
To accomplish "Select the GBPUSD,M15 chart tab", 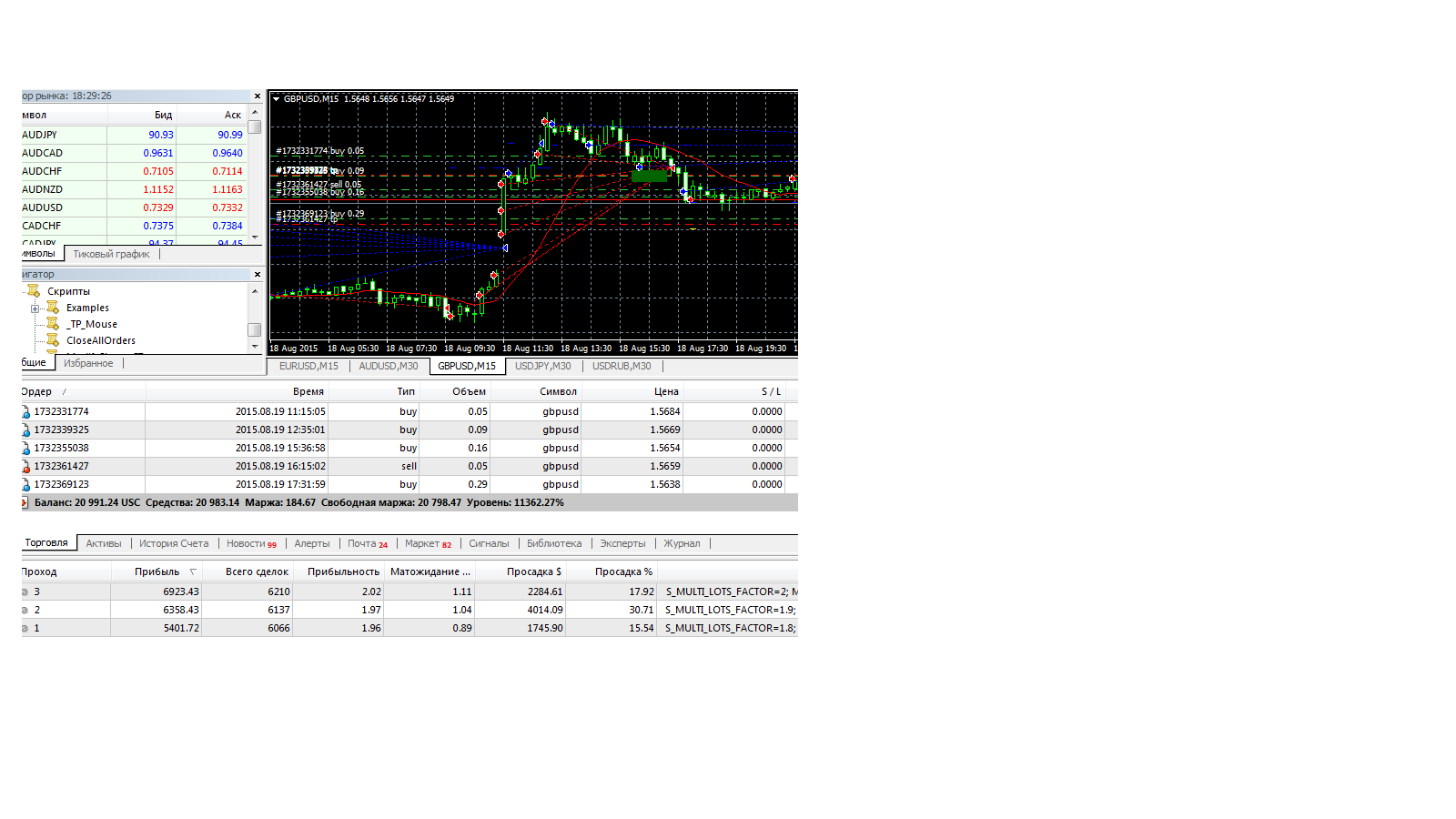I will (x=467, y=366).
